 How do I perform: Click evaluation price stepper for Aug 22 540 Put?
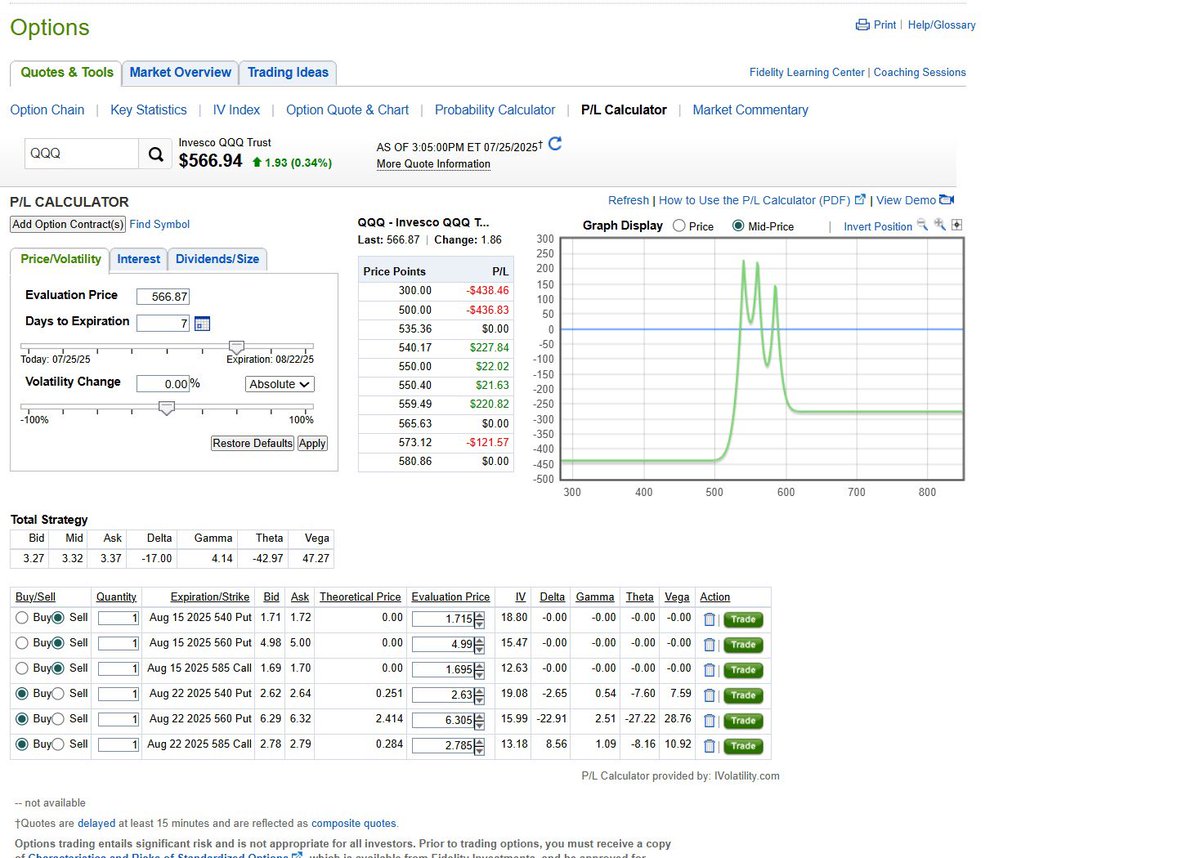point(480,695)
